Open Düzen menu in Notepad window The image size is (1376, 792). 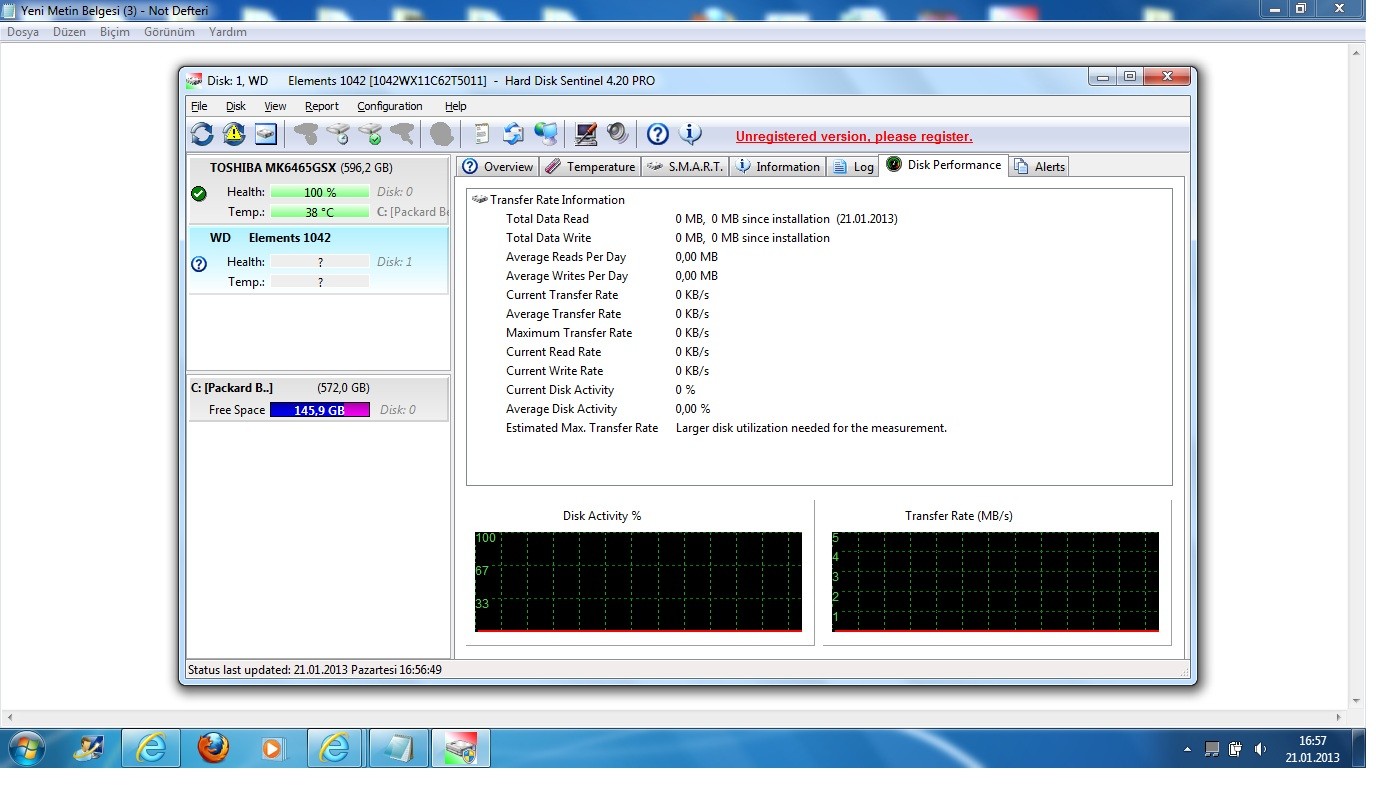(69, 32)
